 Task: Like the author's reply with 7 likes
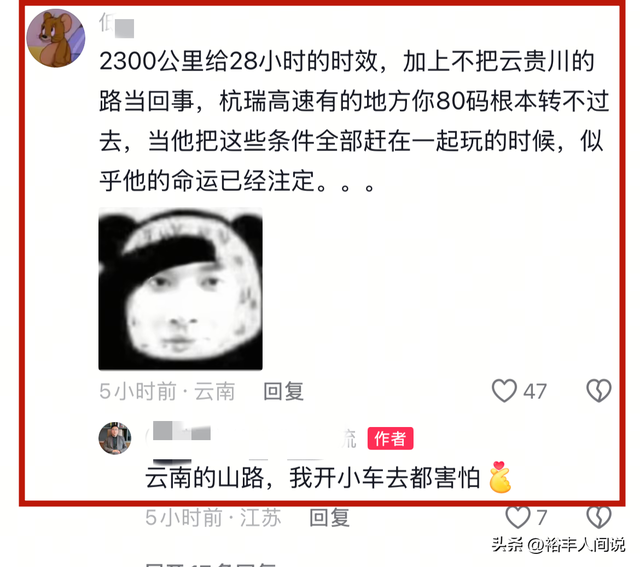(518, 517)
